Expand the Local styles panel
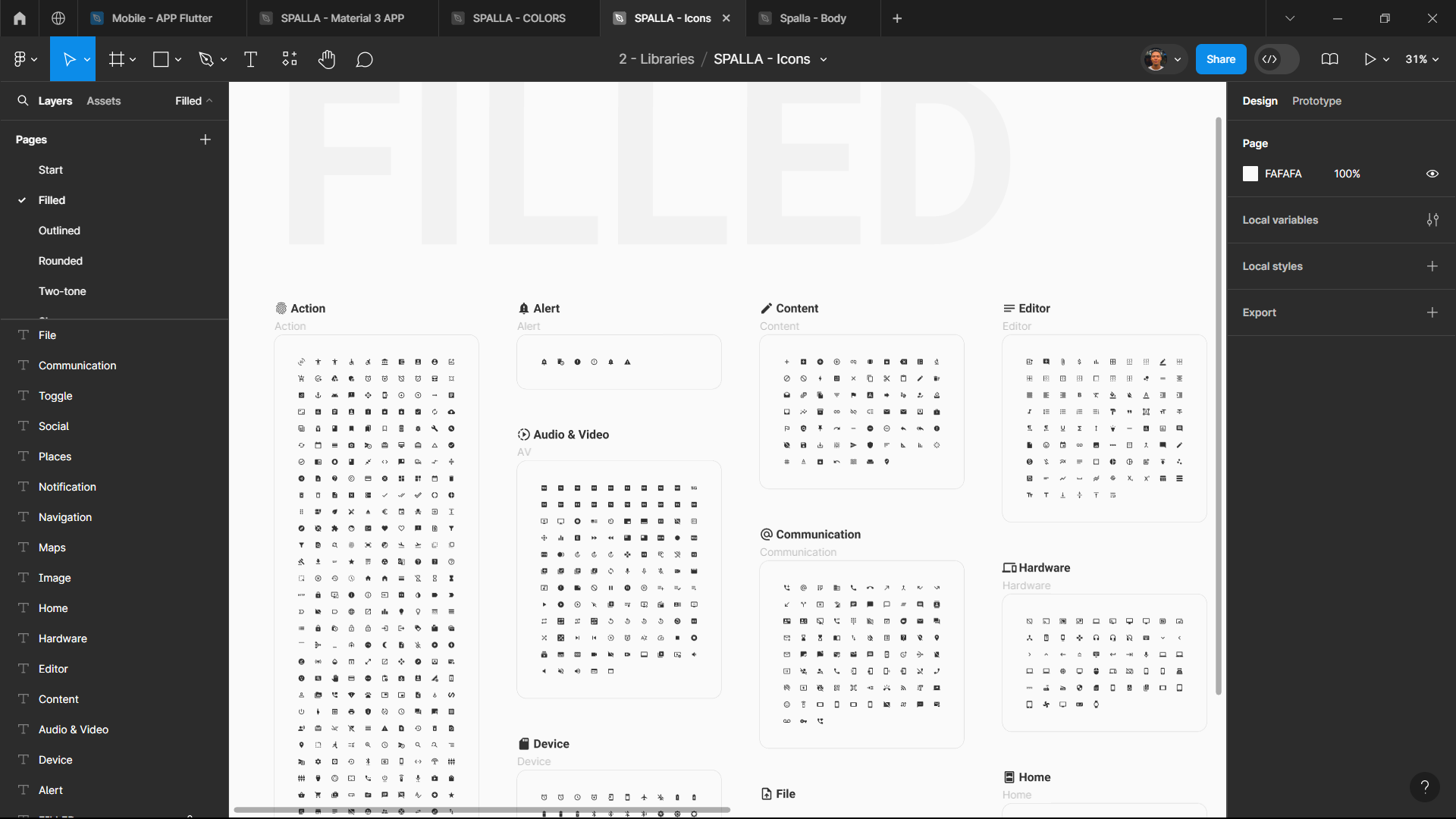The height and width of the screenshot is (819, 1456). [1432, 265]
